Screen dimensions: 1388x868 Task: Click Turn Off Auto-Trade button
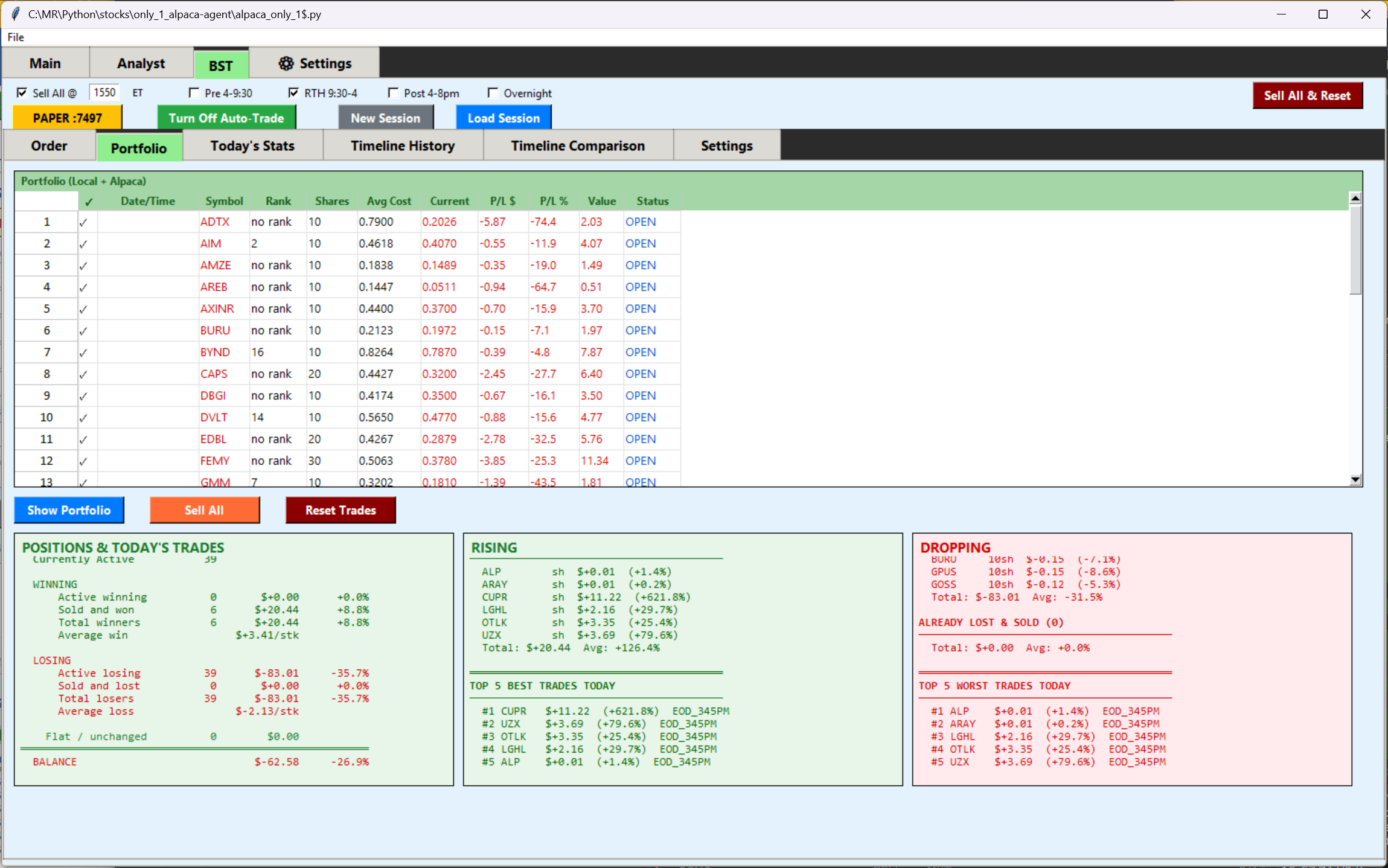pos(226,118)
